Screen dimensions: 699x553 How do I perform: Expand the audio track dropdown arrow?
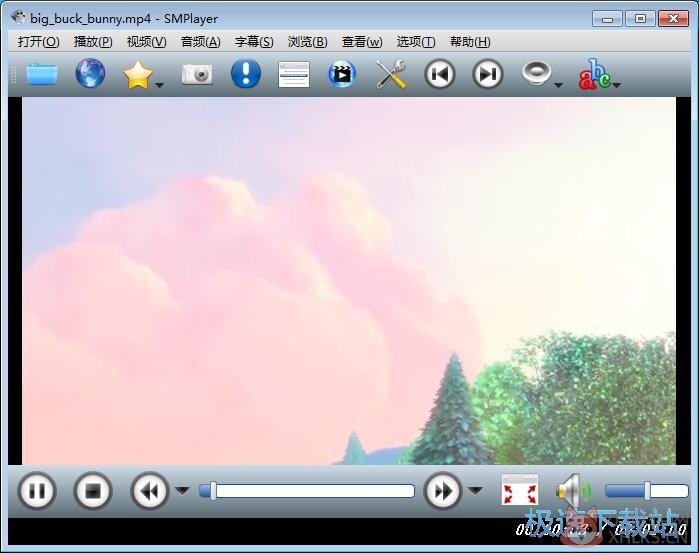click(558, 84)
